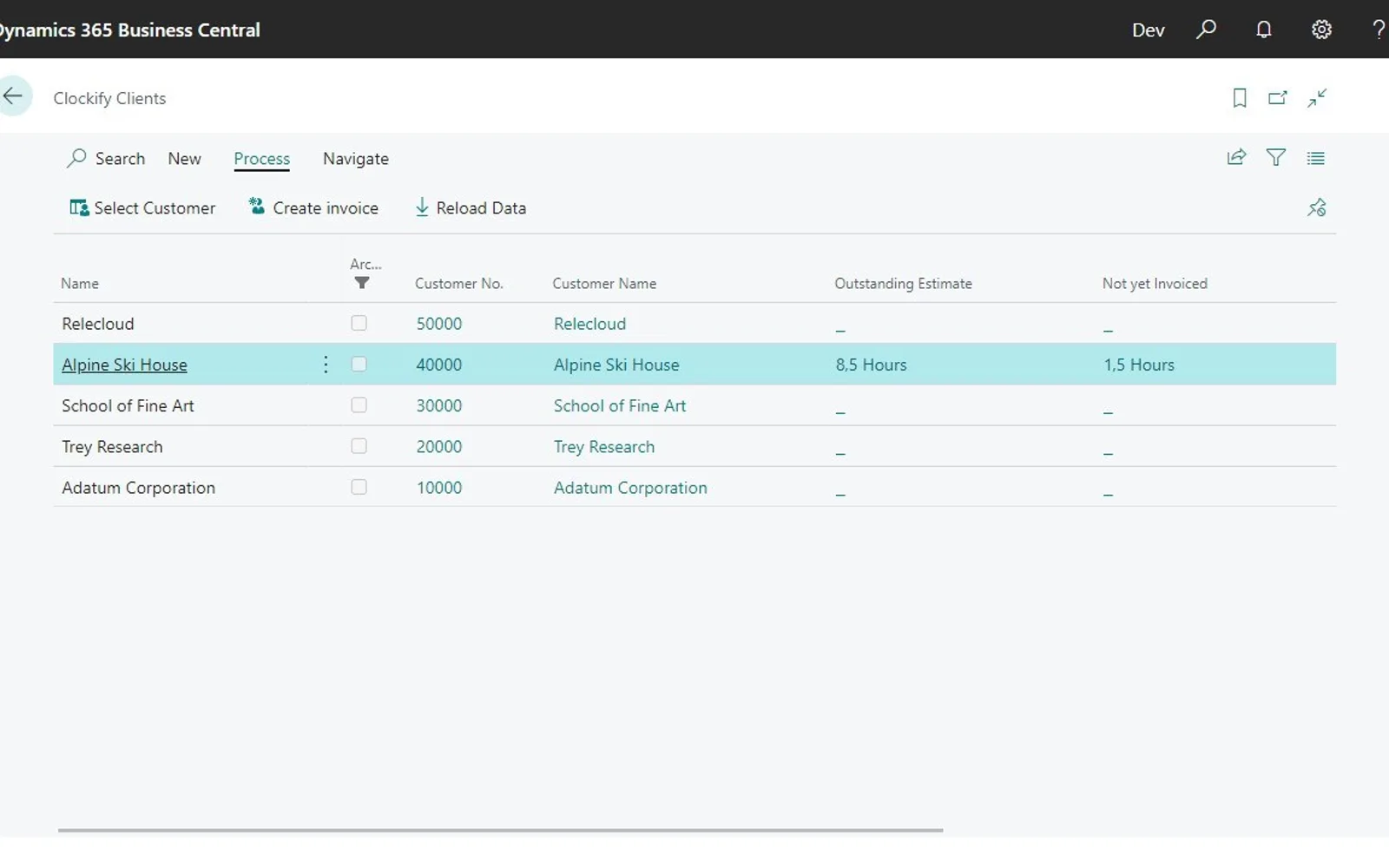
Task: Toggle the filter pane funnel icon
Action: point(1276,157)
